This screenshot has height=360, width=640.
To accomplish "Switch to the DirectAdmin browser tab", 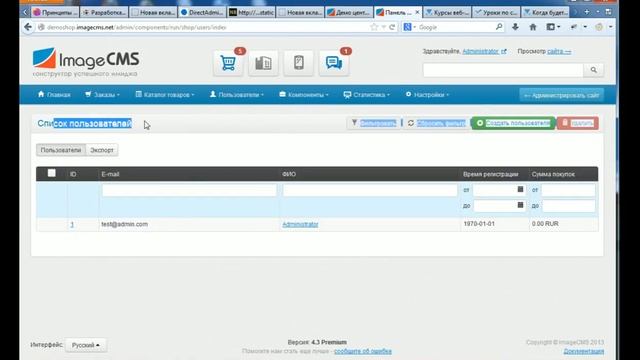I will [x=202, y=12].
